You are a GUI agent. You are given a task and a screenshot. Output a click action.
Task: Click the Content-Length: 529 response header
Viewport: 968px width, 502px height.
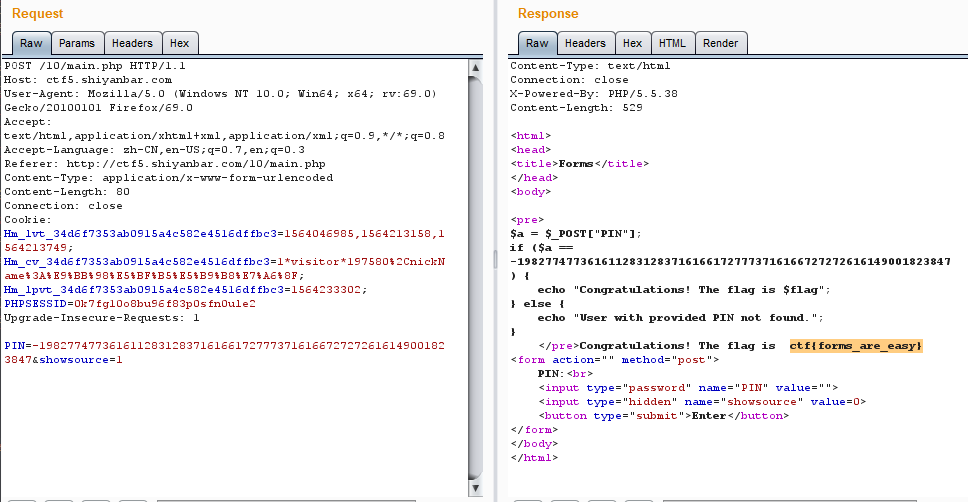pyautogui.click(x=576, y=107)
